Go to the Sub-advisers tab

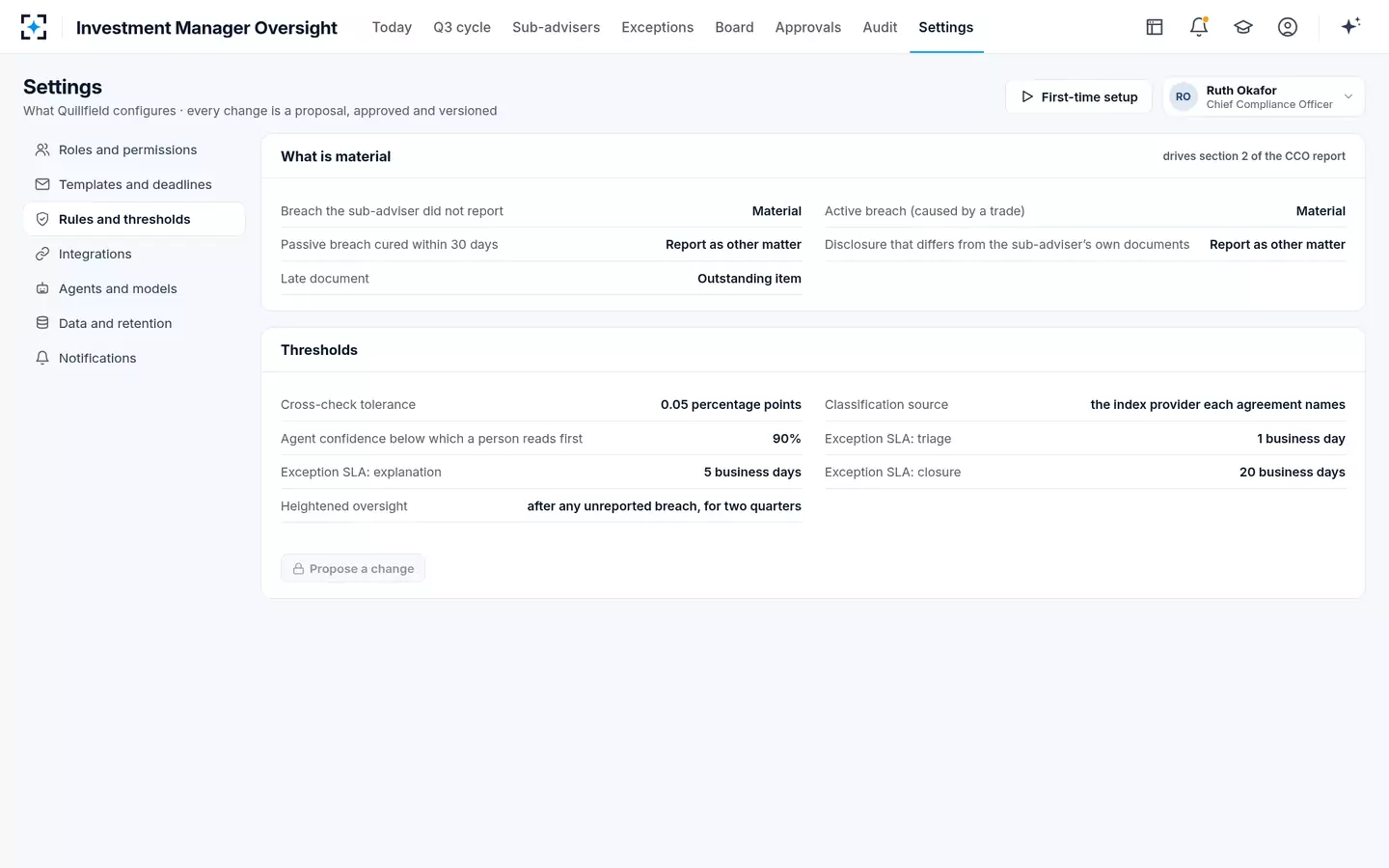coord(556,27)
